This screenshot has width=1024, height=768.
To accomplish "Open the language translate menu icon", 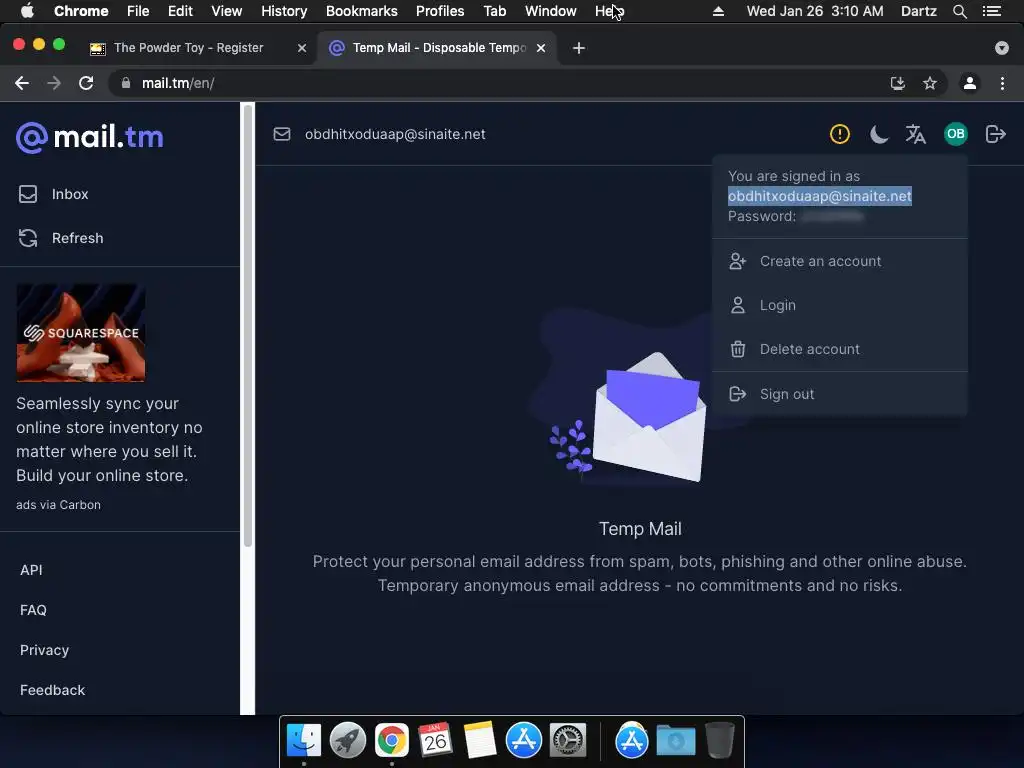I will [916, 134].
